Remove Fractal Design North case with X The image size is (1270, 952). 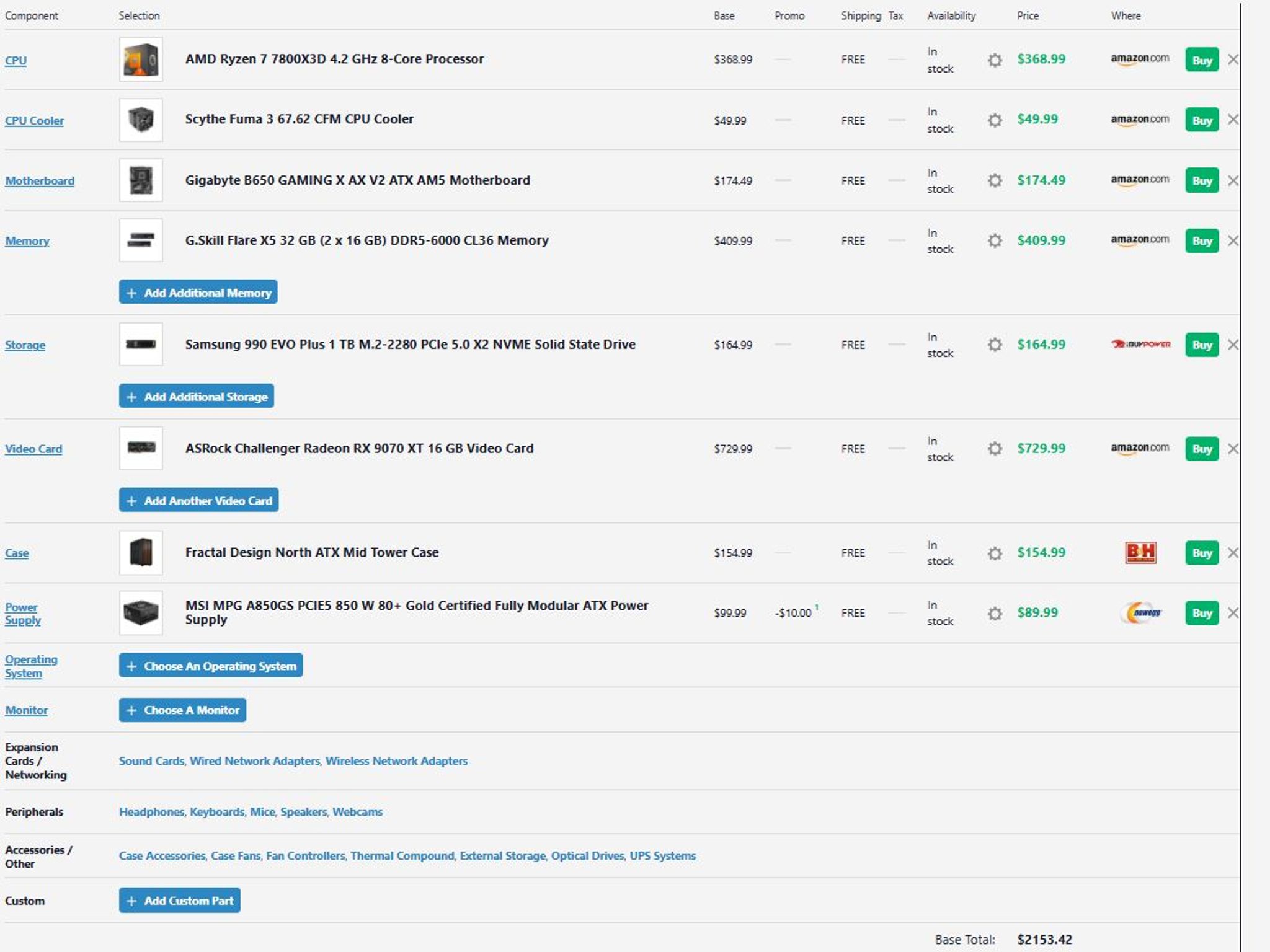1233,553
